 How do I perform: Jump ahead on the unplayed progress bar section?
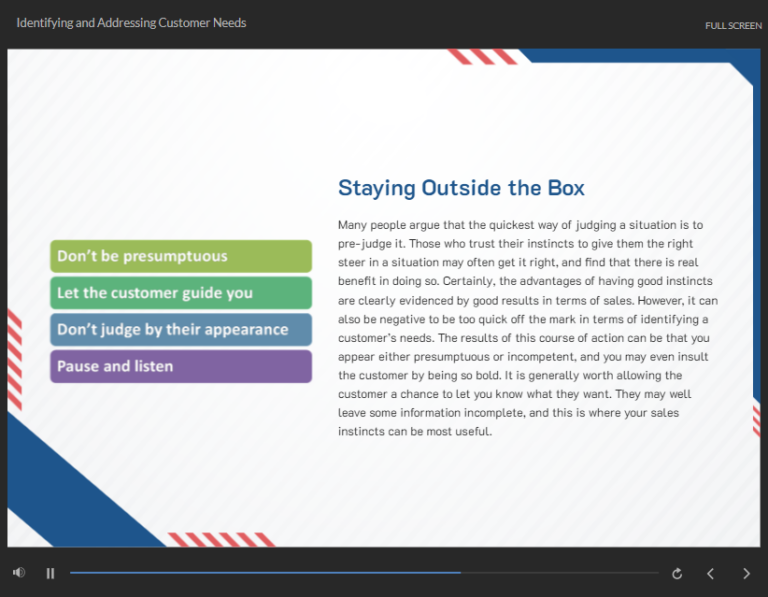pyautogui.click(x=560, y=573)
